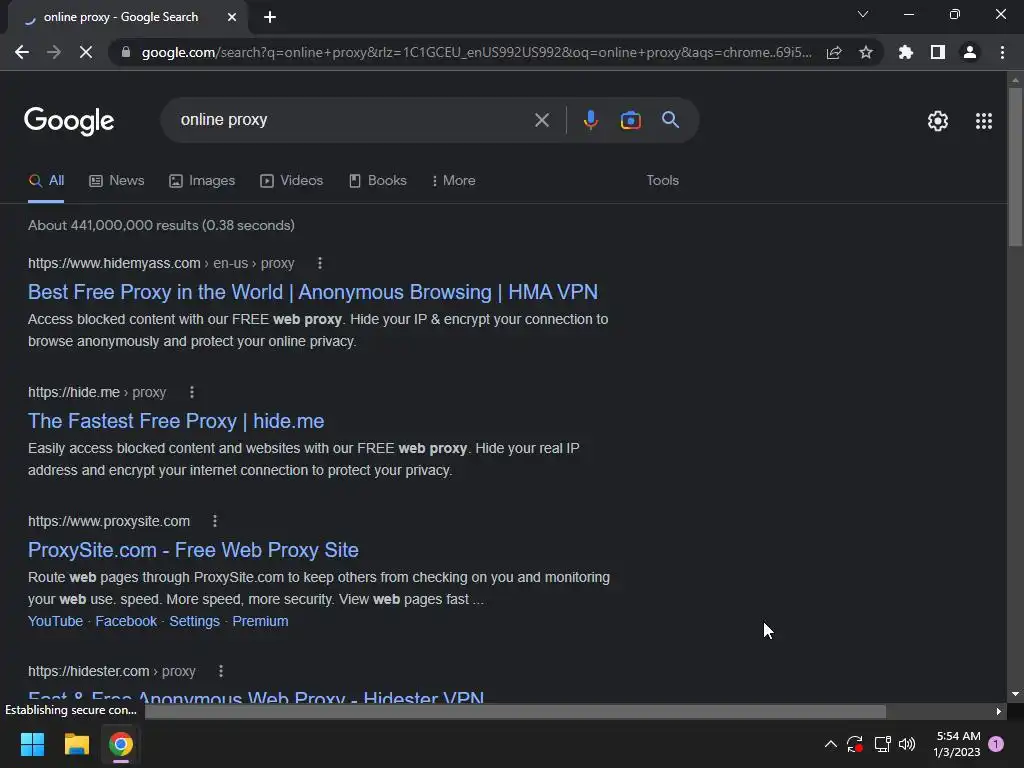Screen dimensions: 1024x768
Task: Click the address bar URL
Action: [x=477, y=52]
